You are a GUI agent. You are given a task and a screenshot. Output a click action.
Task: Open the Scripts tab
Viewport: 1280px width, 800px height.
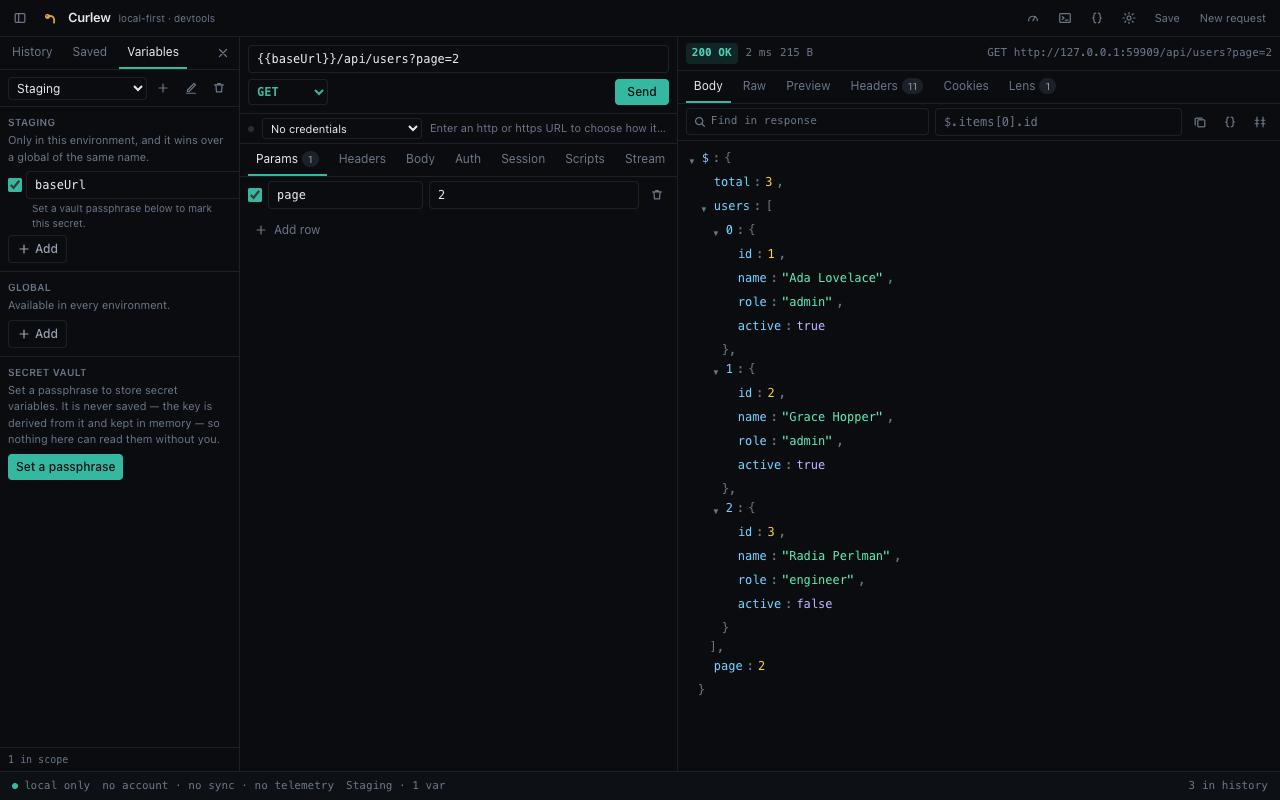(x=585, y=159)
